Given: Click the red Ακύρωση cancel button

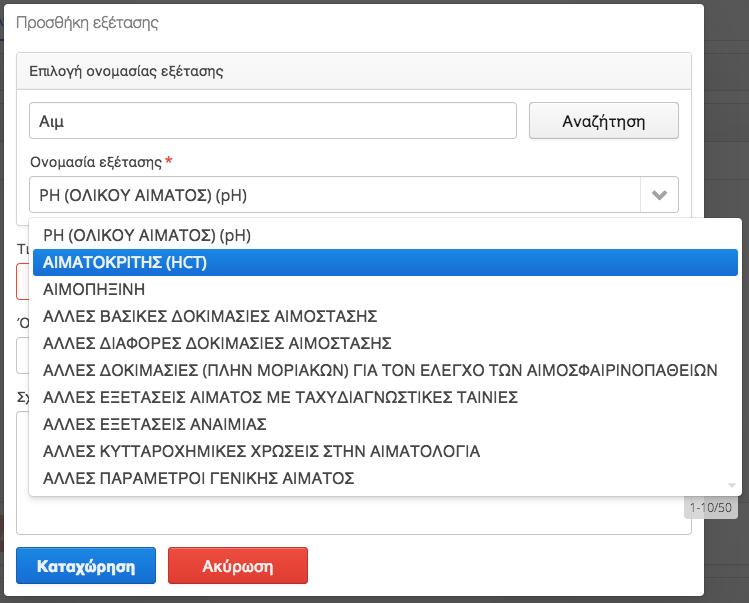Looking at the screenshot, I should tap(238, 566).
